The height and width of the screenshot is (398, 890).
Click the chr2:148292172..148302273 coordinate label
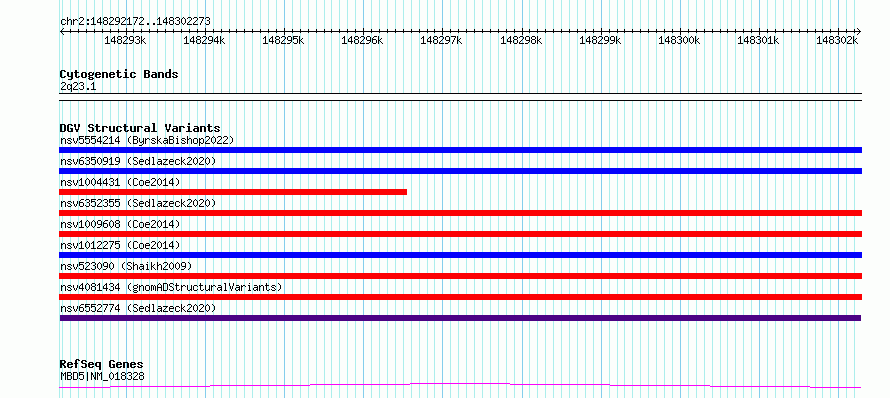[x=135, y=21]
